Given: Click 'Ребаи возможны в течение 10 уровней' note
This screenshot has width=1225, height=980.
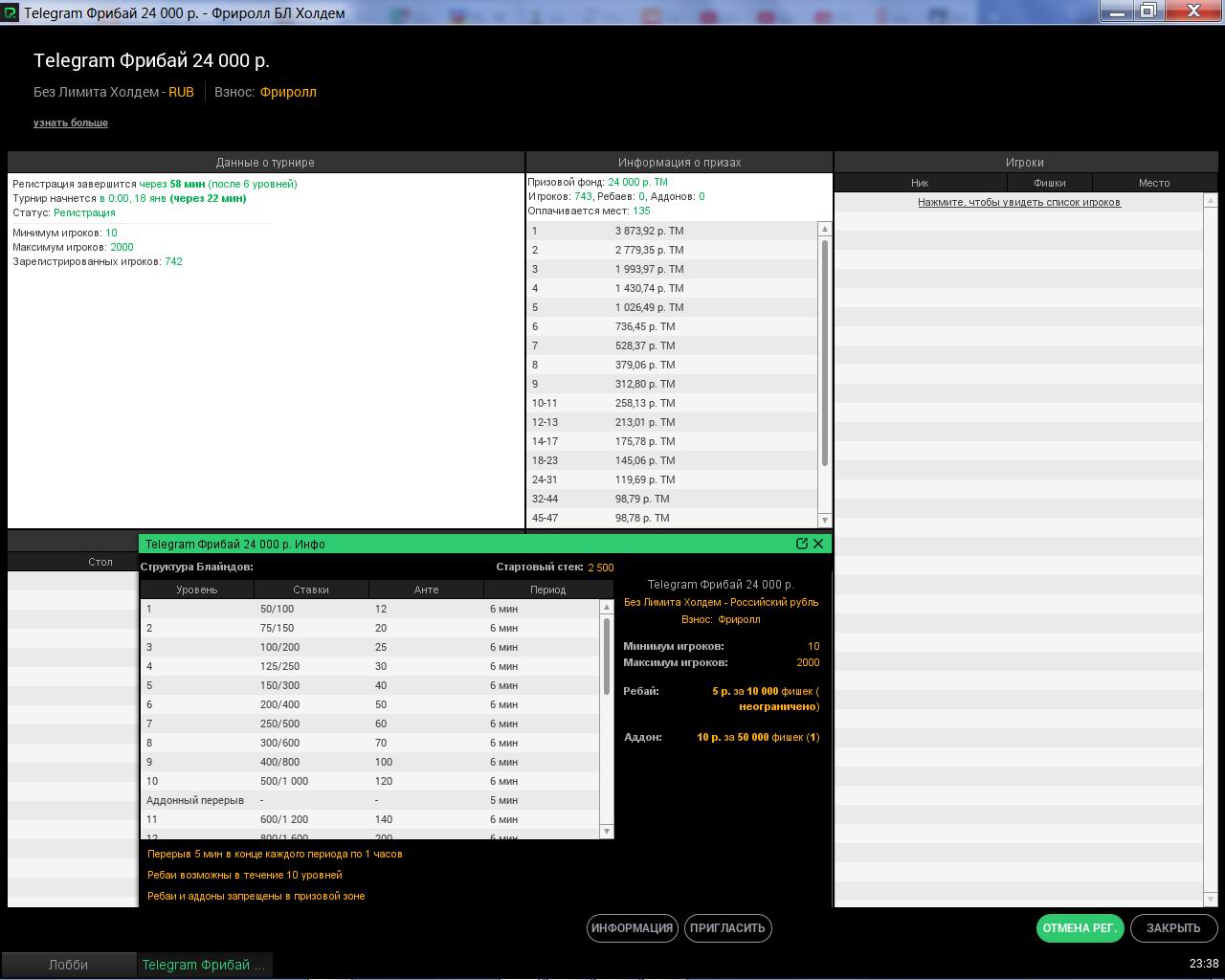Looking at the screenshot, I should [x=245, y=875].
